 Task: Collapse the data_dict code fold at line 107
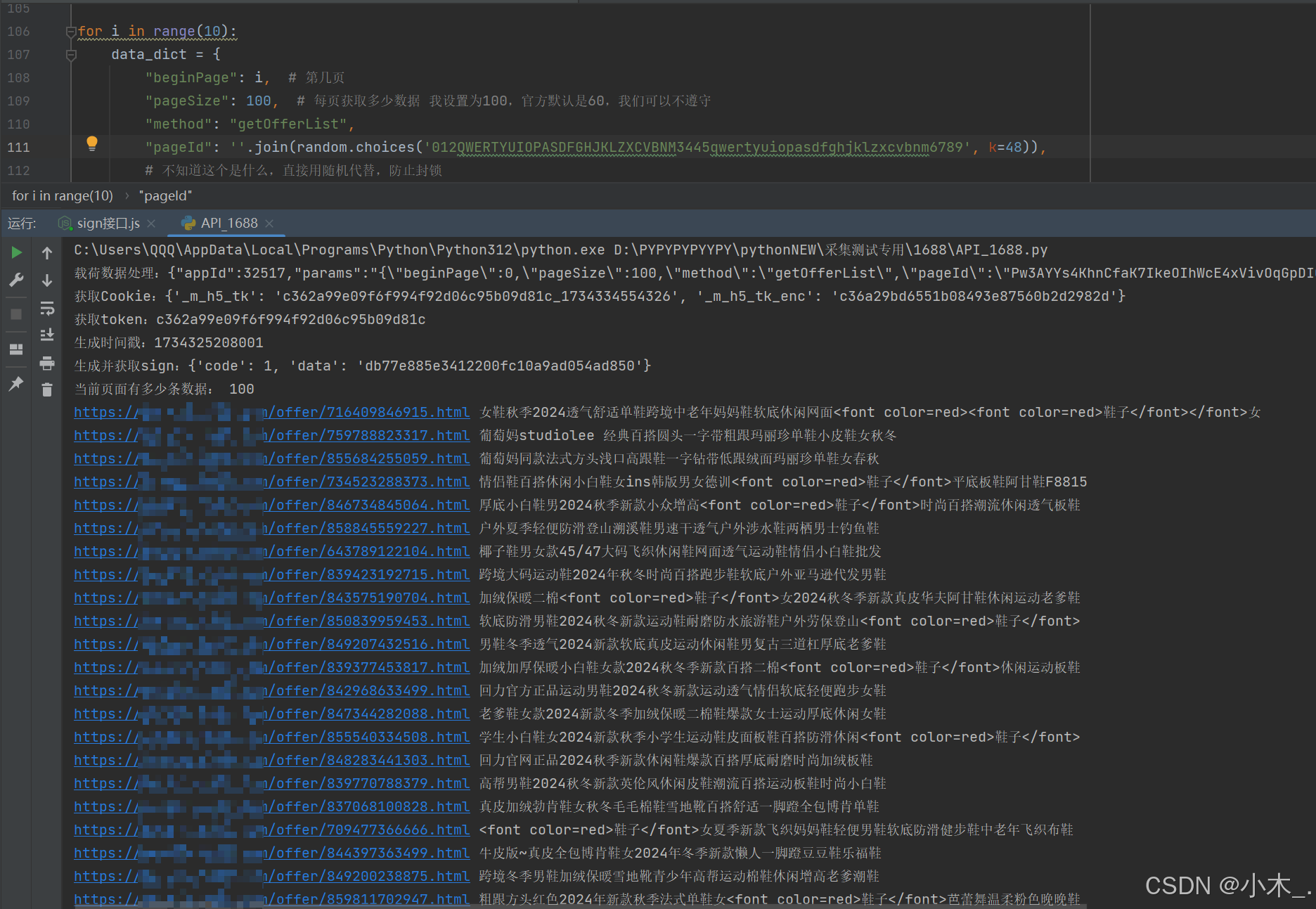70,54
